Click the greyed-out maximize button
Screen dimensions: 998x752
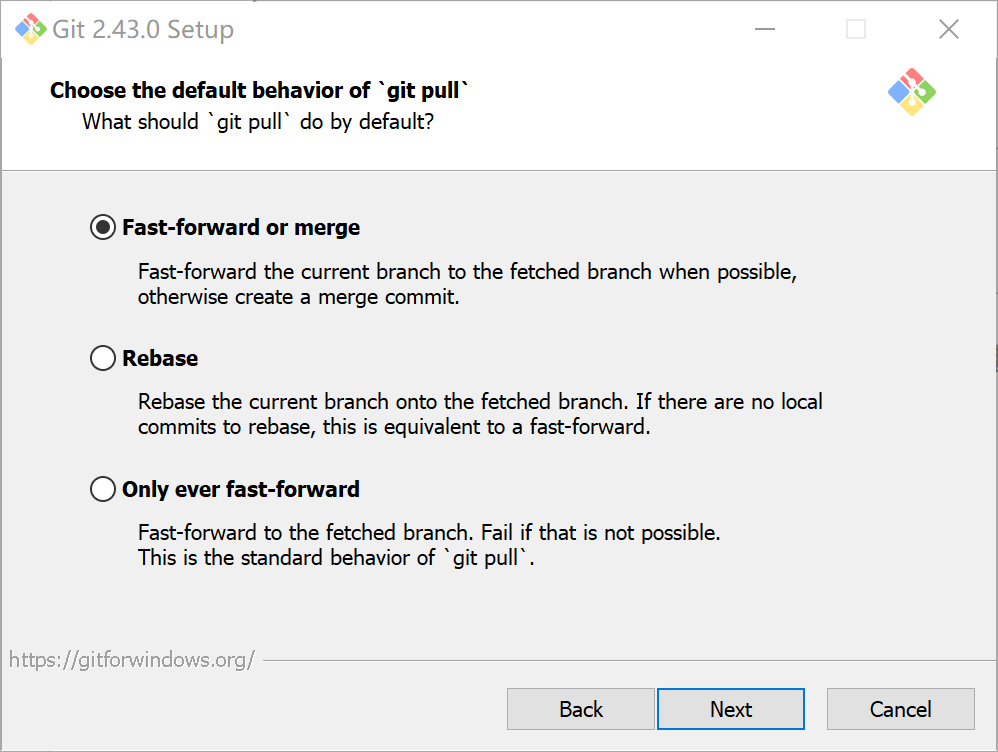point(856,29)
